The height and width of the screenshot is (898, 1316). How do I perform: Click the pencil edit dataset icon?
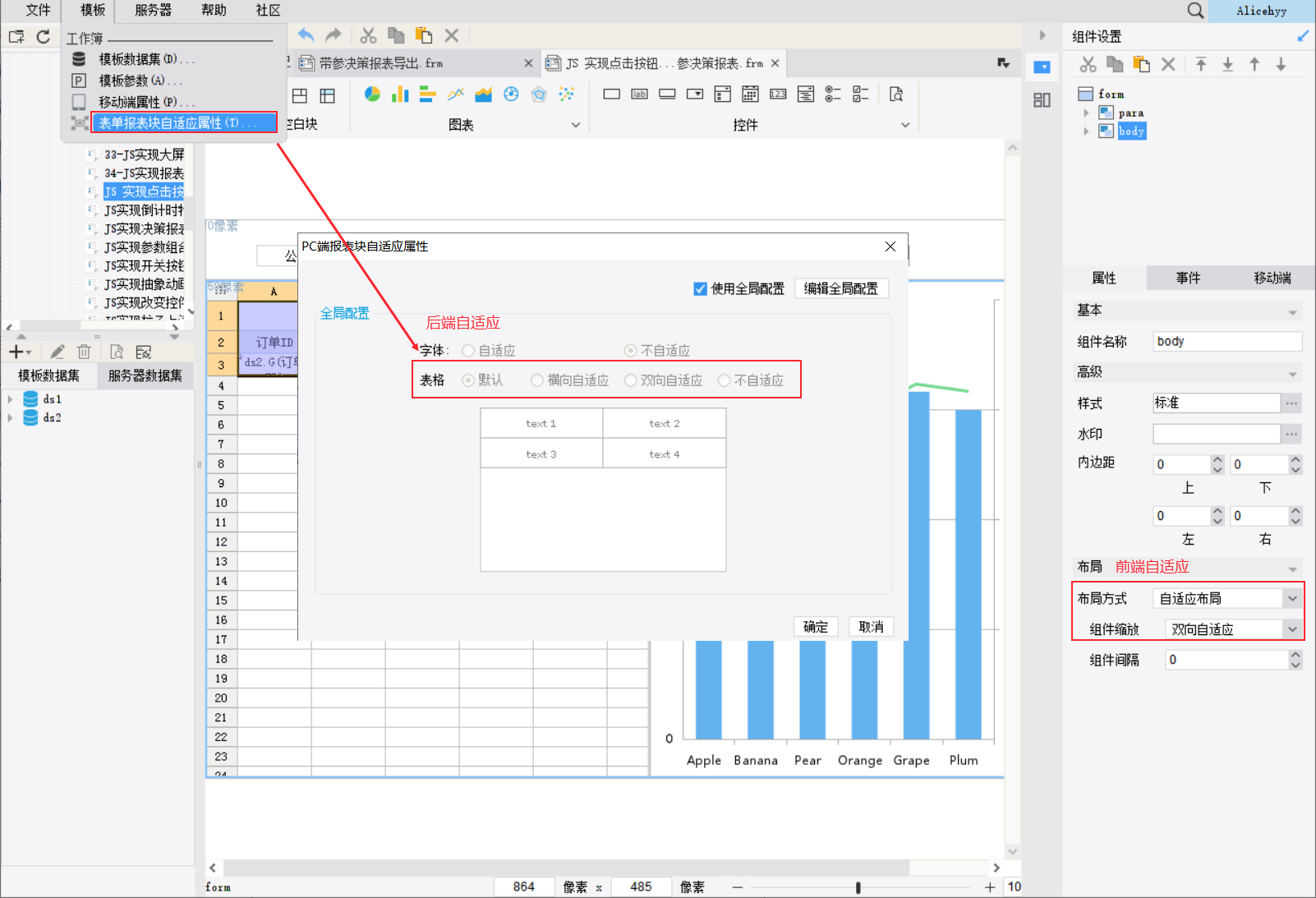[57, 352]
